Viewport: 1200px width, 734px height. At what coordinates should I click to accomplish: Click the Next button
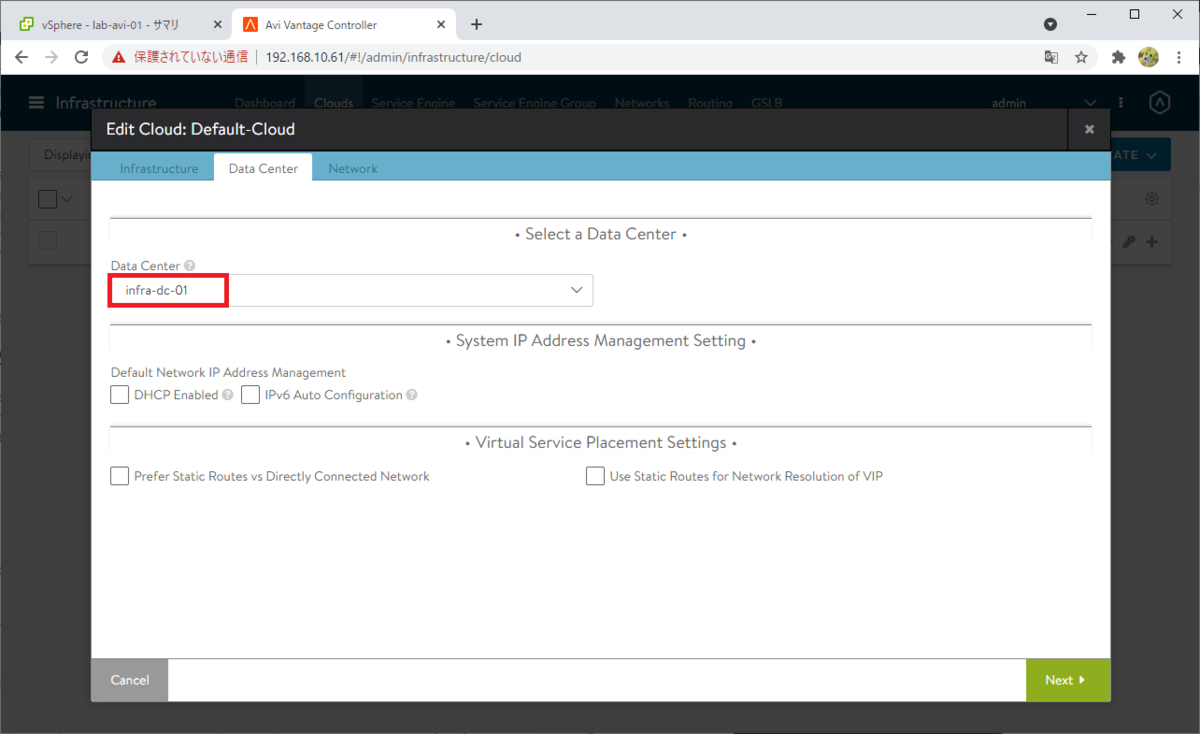pyautogui.click(x=1068, y=680)
